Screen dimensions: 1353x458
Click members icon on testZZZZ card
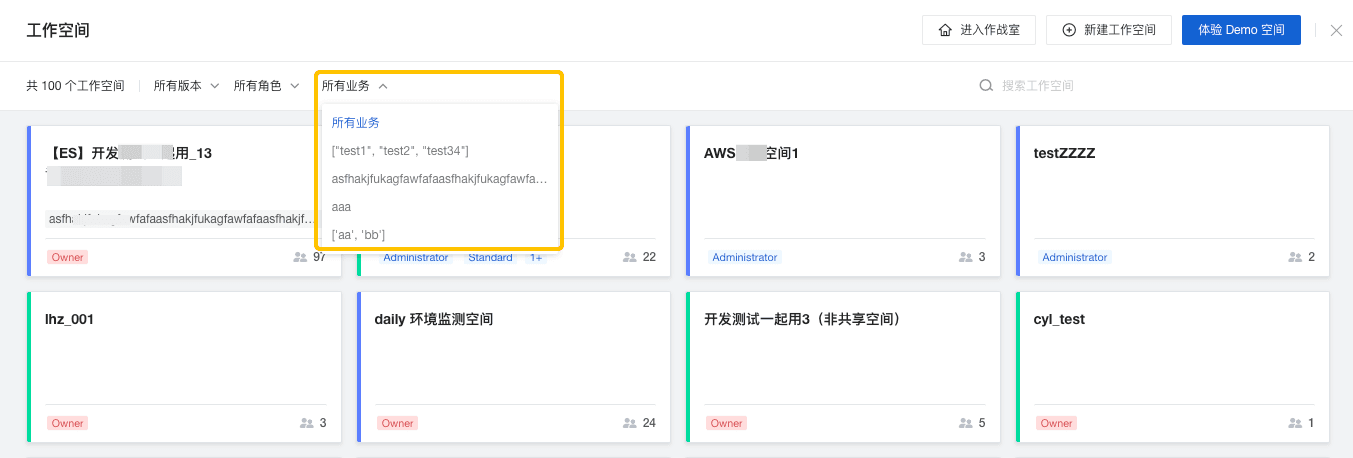coord(1295,257)
